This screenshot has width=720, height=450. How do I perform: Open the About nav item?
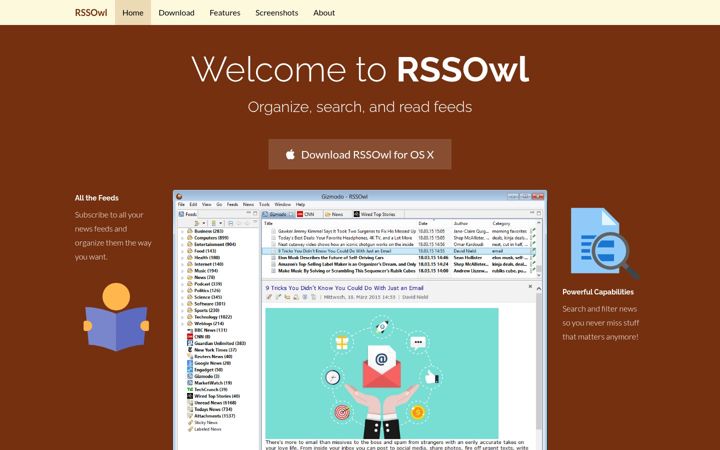pos(324,13)
